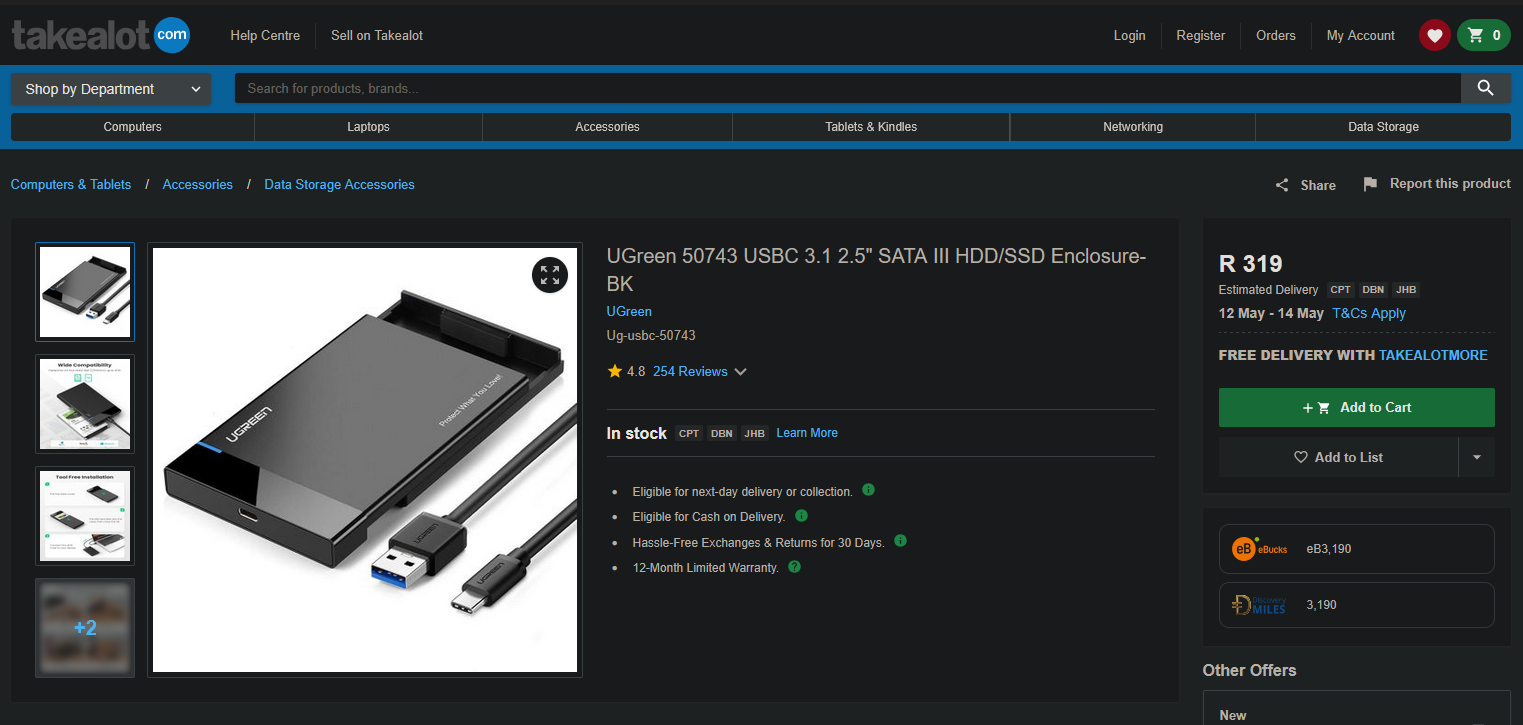Open the Laptops category tab

(368, 127)
